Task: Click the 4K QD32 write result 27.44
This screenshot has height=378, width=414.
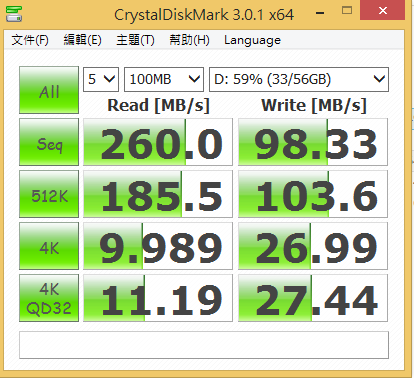Action: [x=313, y=298]
